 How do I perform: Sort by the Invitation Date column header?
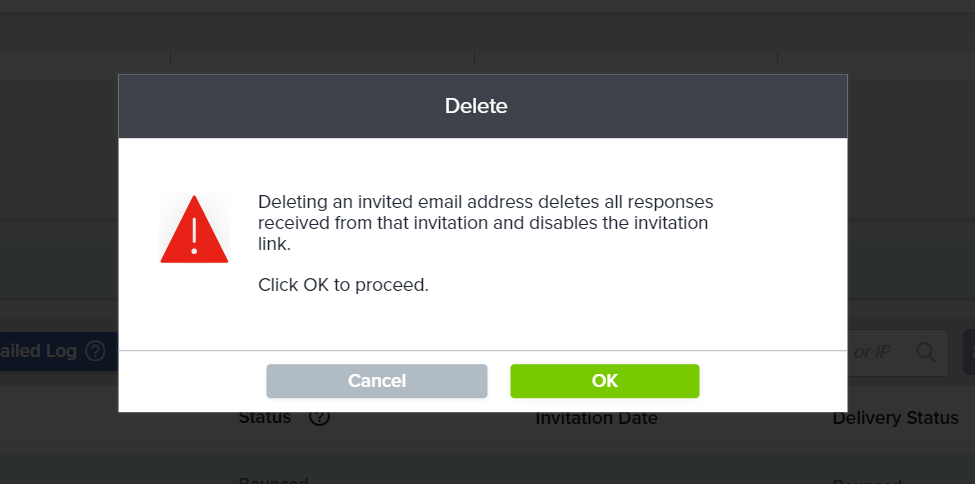596,418
